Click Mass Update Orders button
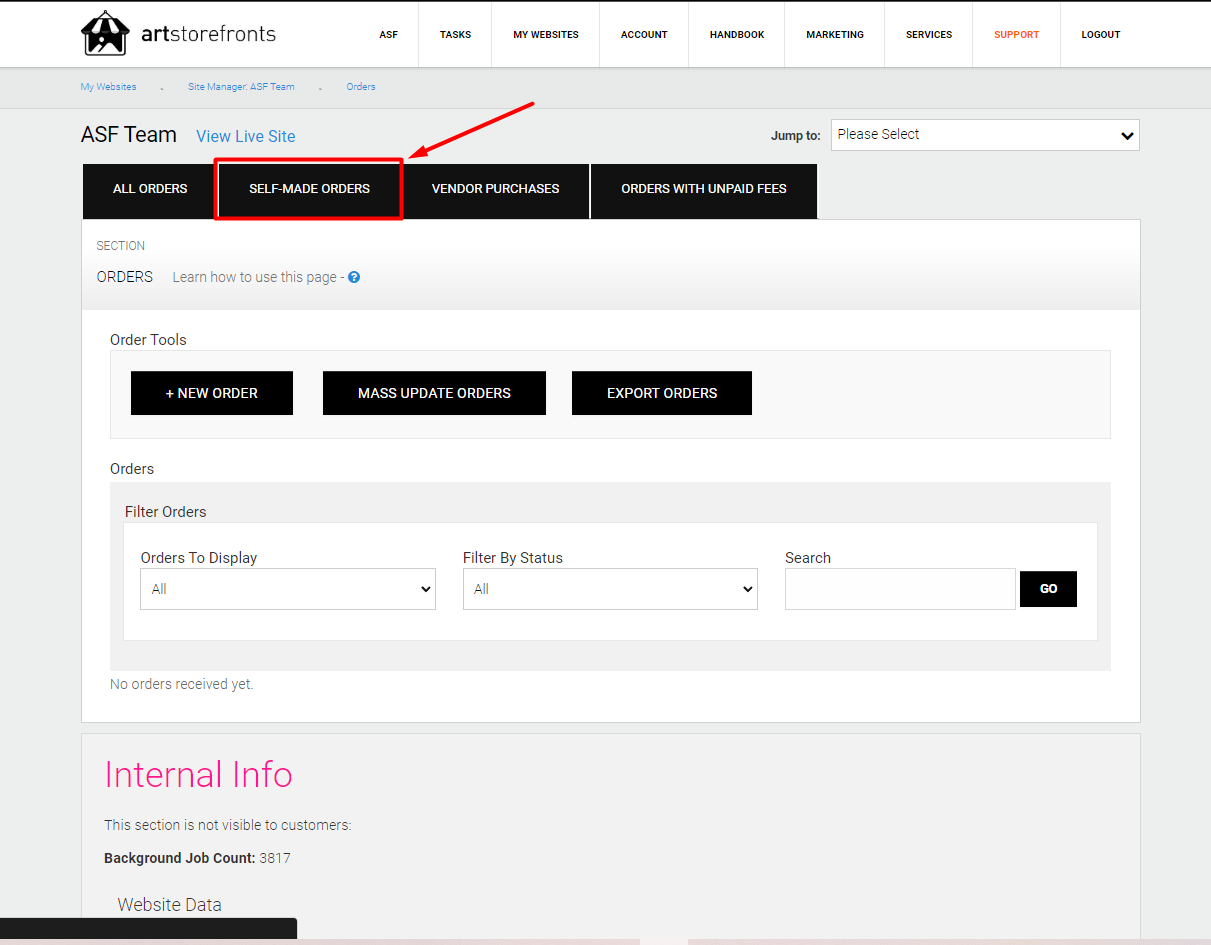The width and height of the screenshot is (1211, 945). tap(434, 393)
